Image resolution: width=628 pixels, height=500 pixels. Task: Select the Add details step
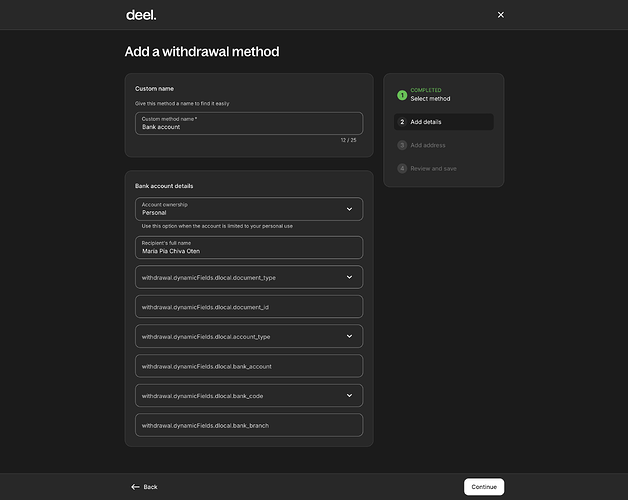(x=426, y=122)
